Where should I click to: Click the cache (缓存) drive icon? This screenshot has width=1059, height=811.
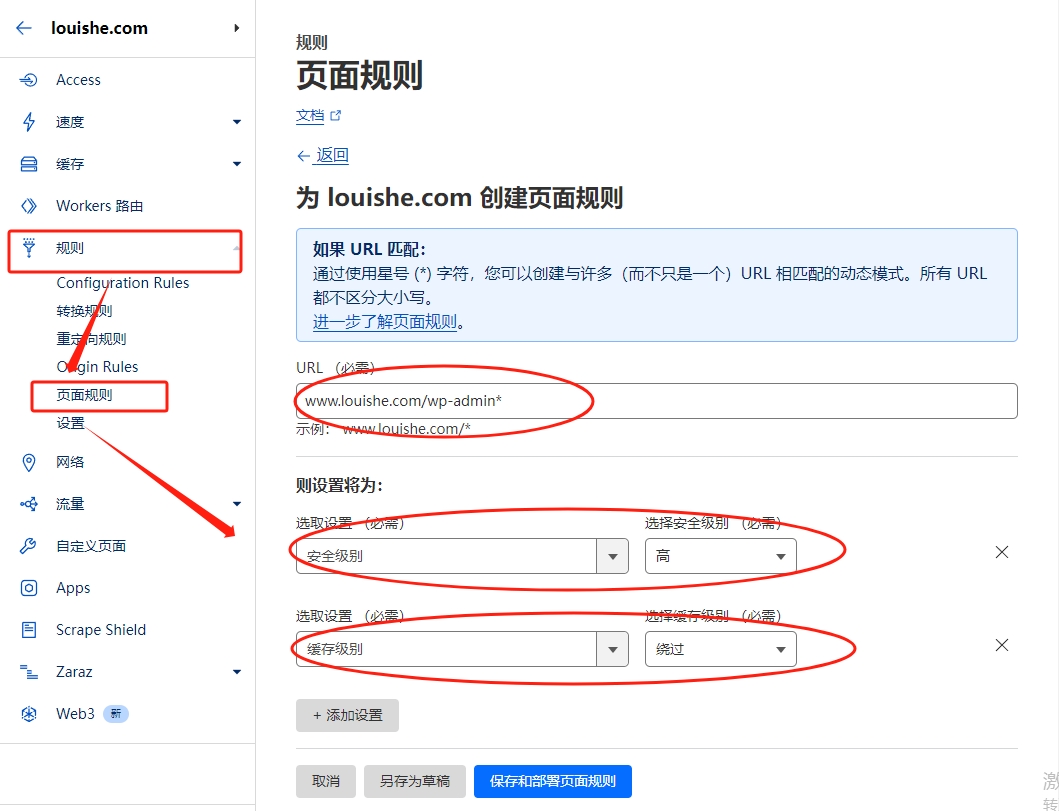click(x=28, y=164)
